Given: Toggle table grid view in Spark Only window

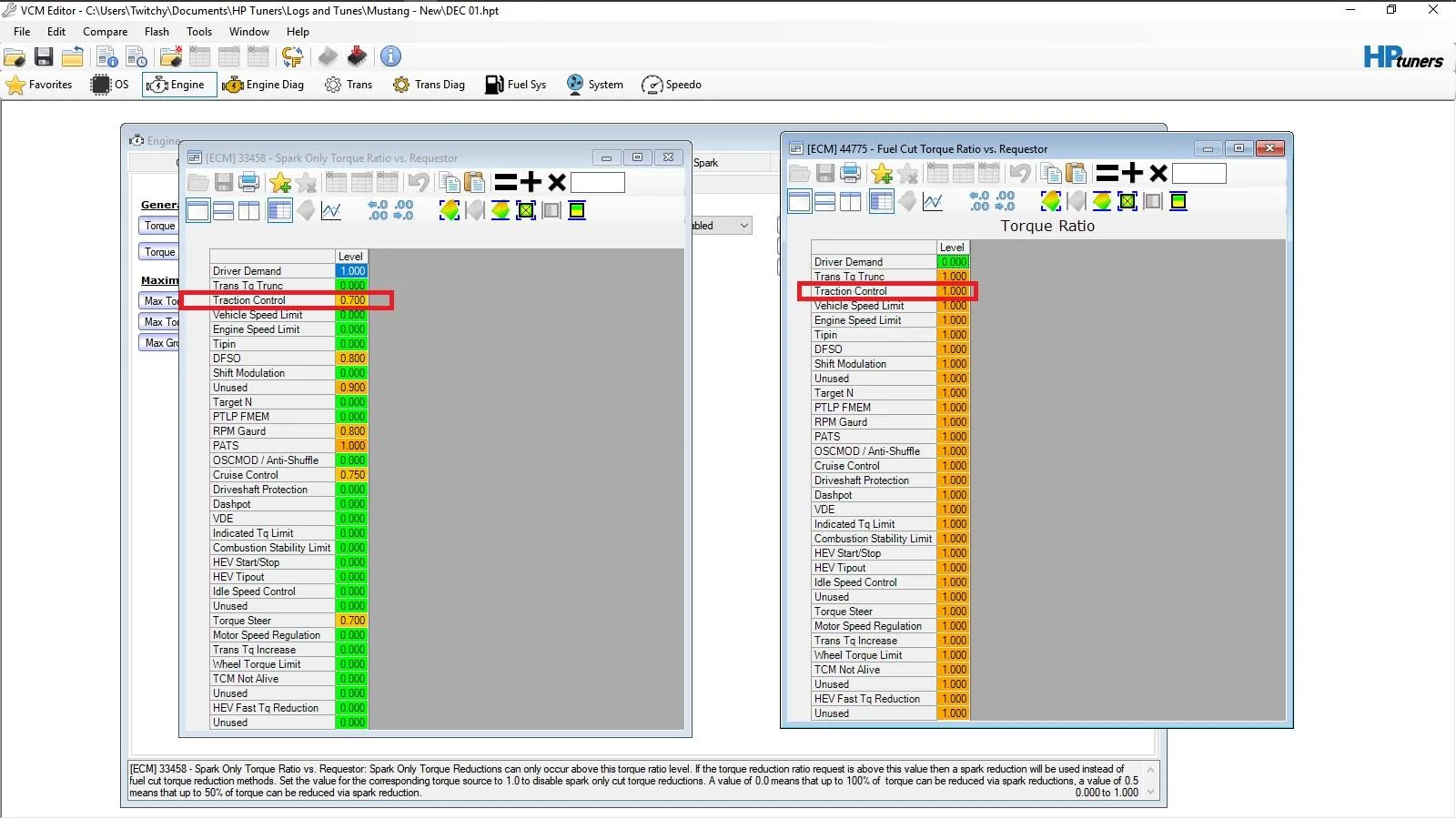Looking at the screenshot, I should [280, 211].
